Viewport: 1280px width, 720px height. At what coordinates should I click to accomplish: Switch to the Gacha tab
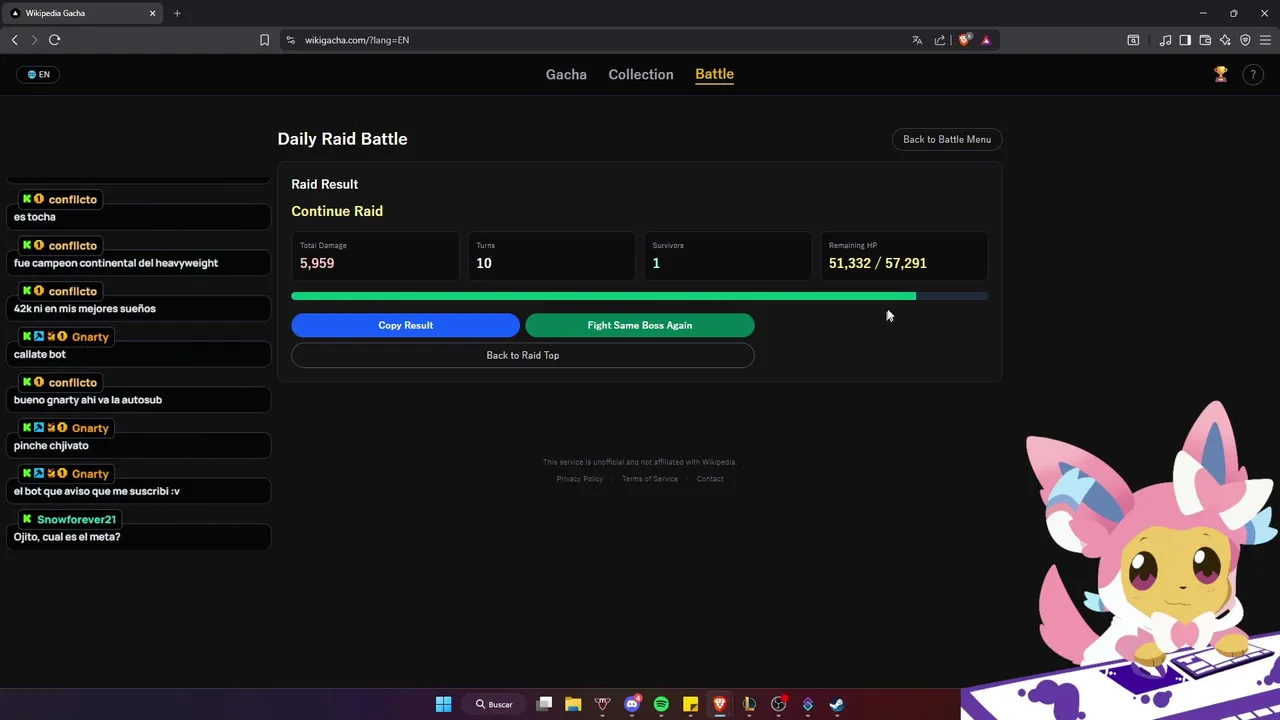coord(566,74)
